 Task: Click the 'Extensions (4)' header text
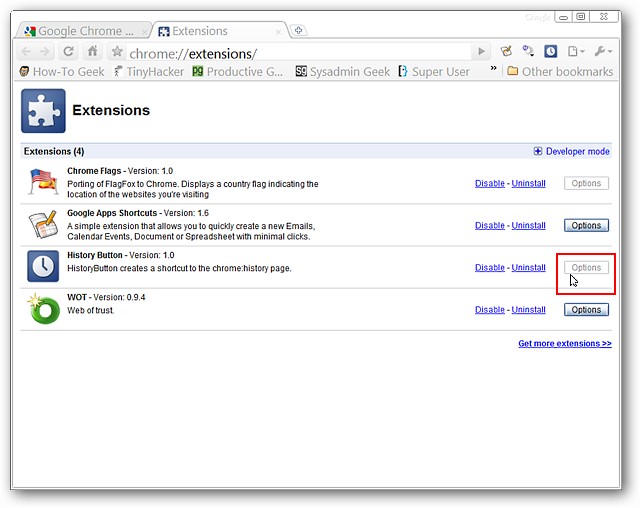pos(54,151)
